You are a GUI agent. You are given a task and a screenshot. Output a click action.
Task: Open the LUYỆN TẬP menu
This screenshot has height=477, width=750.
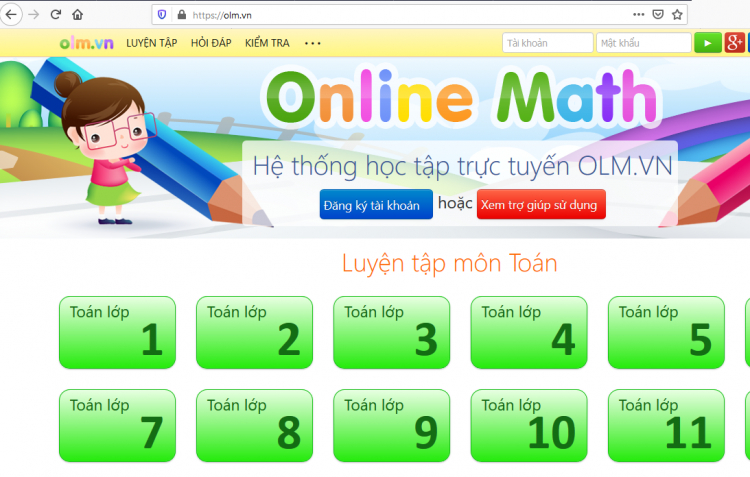tap(152, 43)
